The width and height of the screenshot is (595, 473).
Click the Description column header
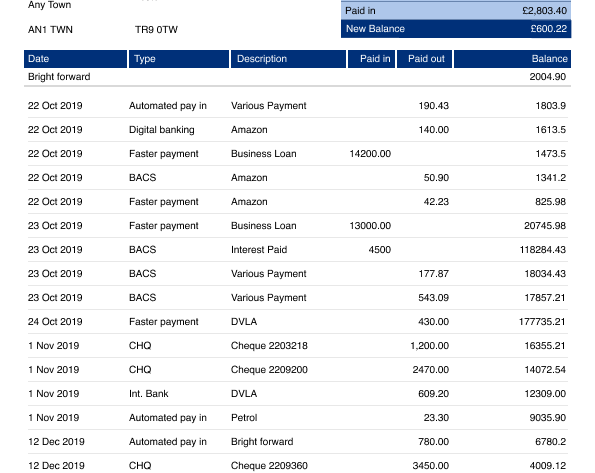(x=288, y=59)
